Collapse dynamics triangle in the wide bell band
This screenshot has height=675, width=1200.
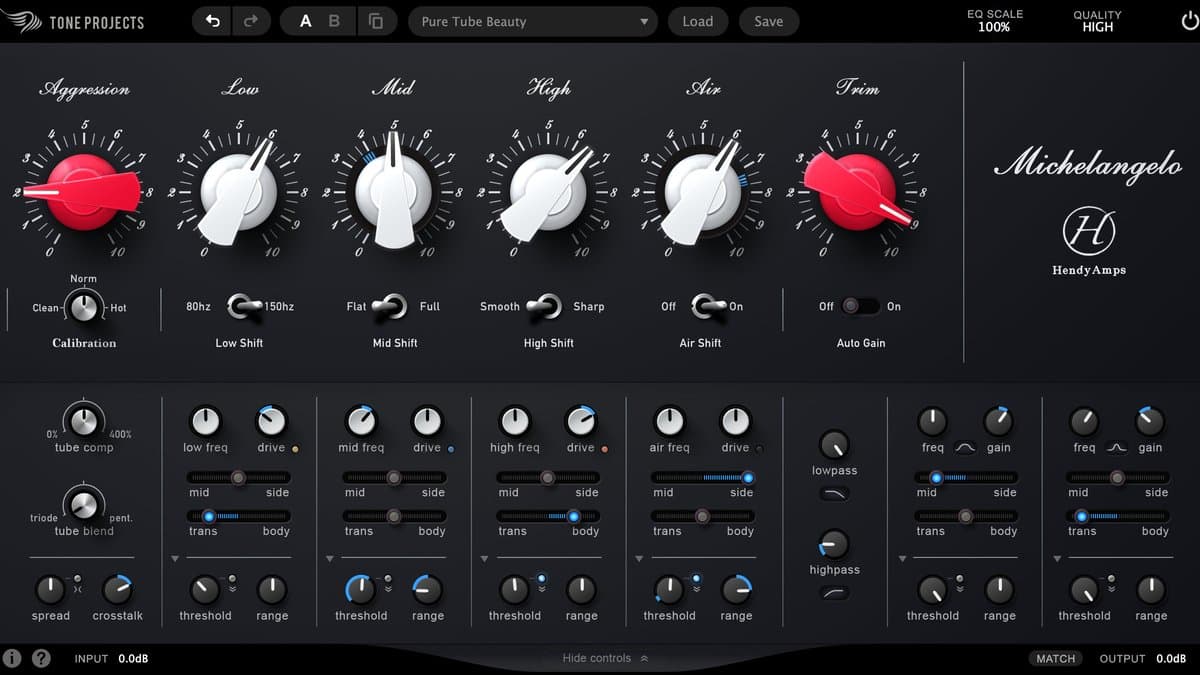[x=903, y=559]
